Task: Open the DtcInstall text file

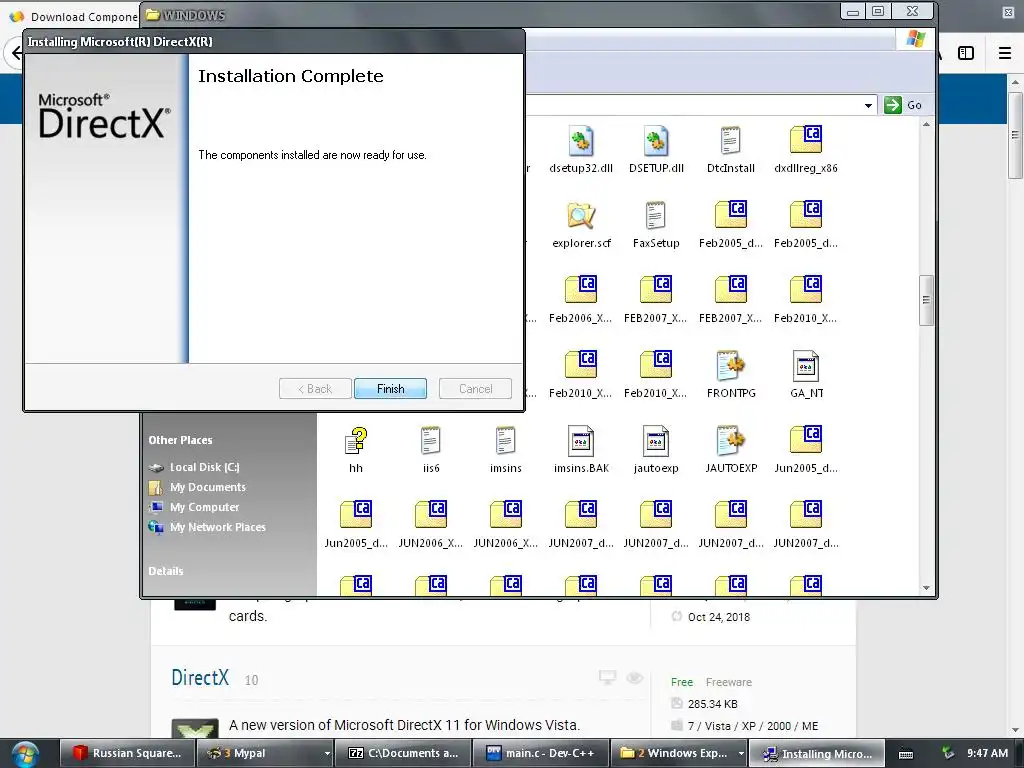Action: [730, 140]
